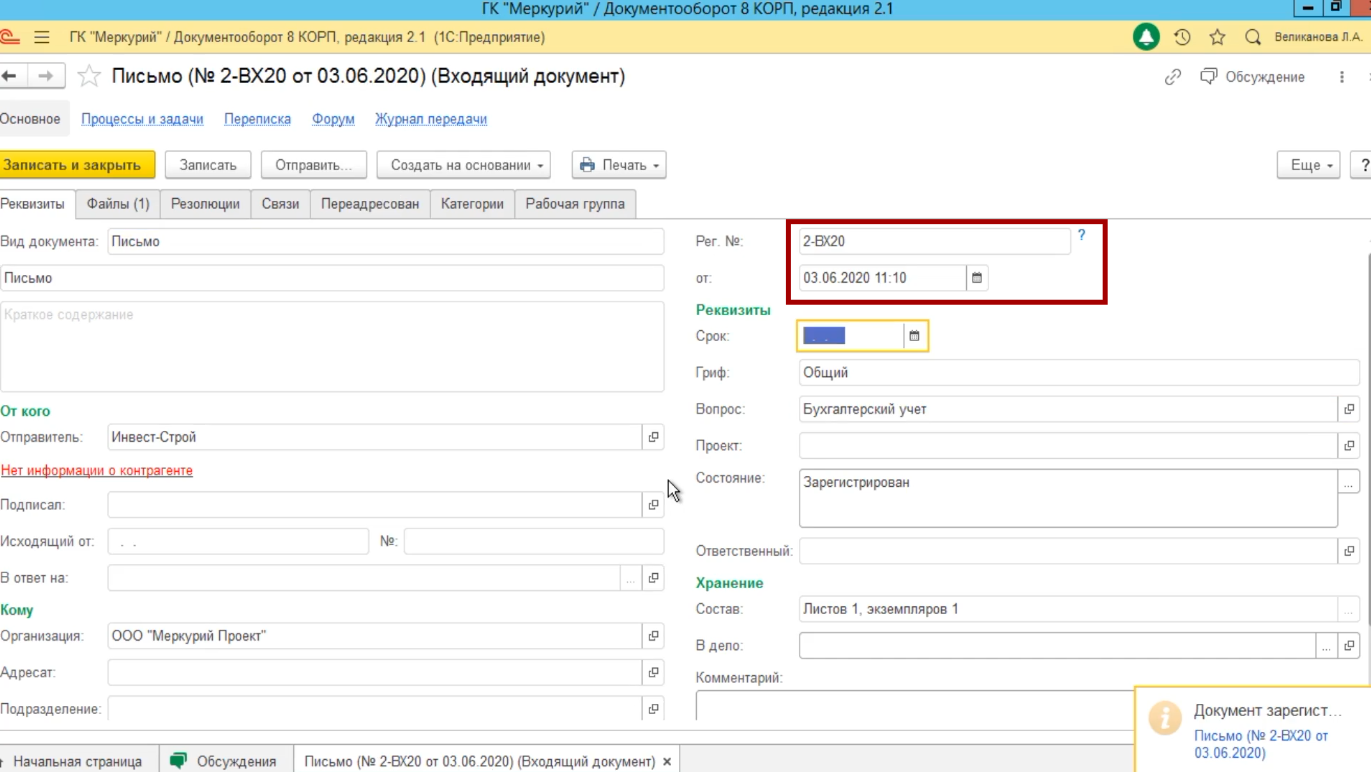Open the favorites star in top bar

coord(1217,37)
